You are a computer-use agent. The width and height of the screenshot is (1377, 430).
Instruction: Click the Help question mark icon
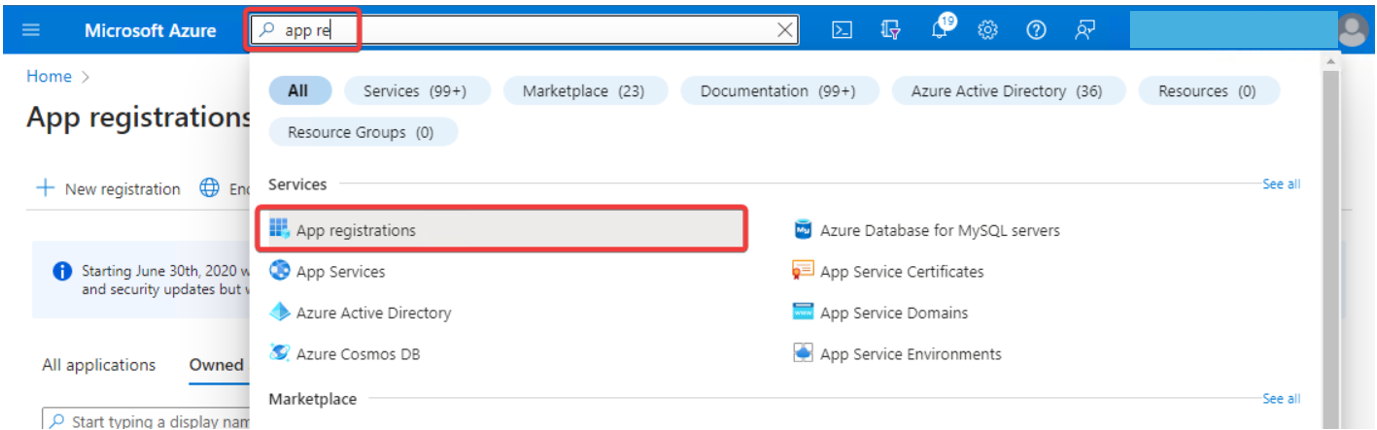pyautogui.click(x=1036, y=30)
